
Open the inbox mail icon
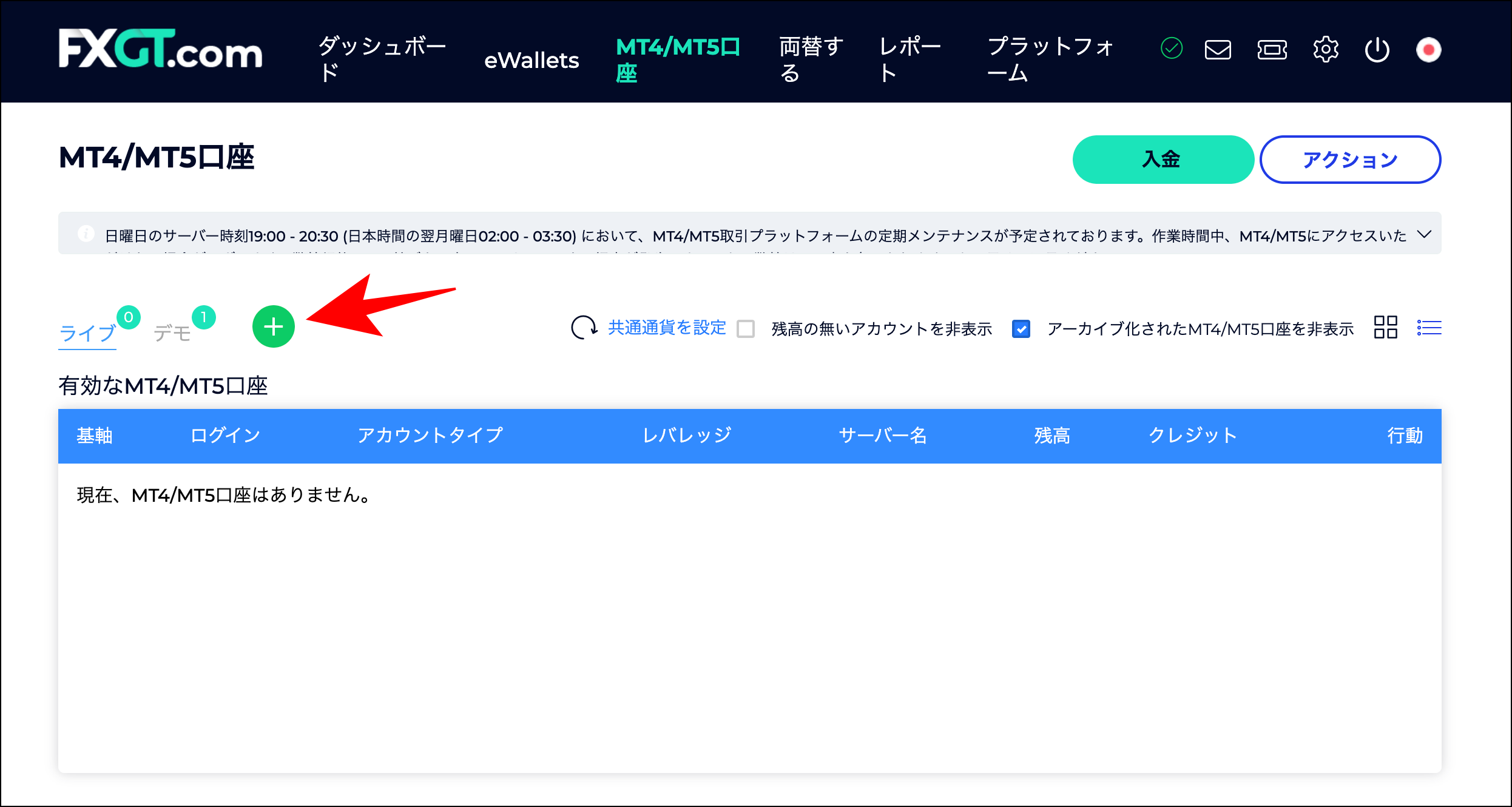pos(1217,50)
